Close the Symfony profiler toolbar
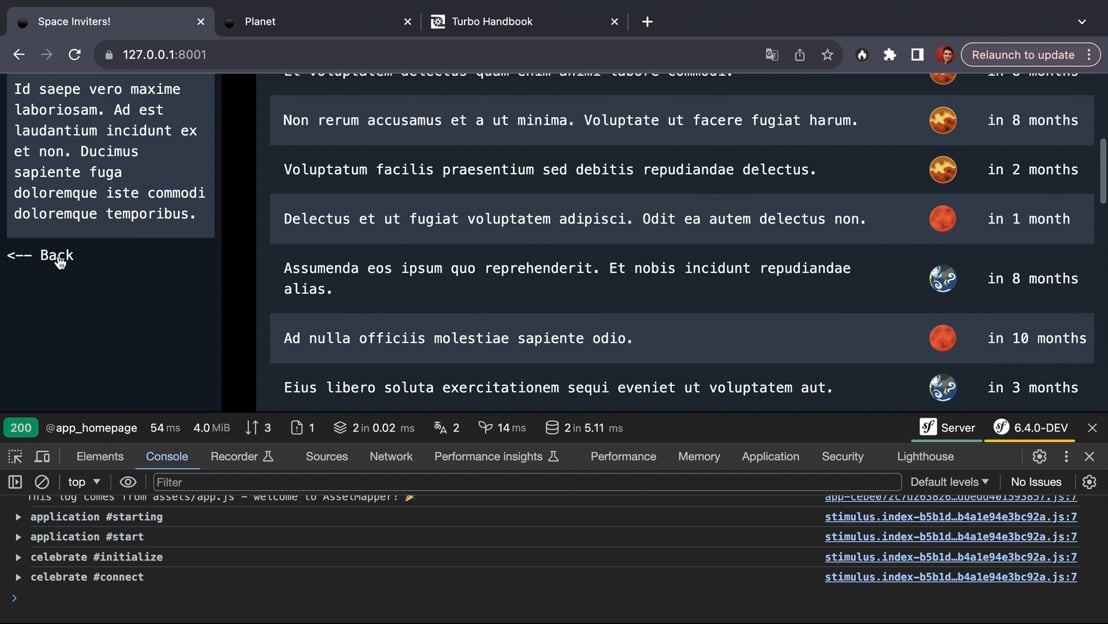Screen dimensions: 1108x624 pos(1092,428)
